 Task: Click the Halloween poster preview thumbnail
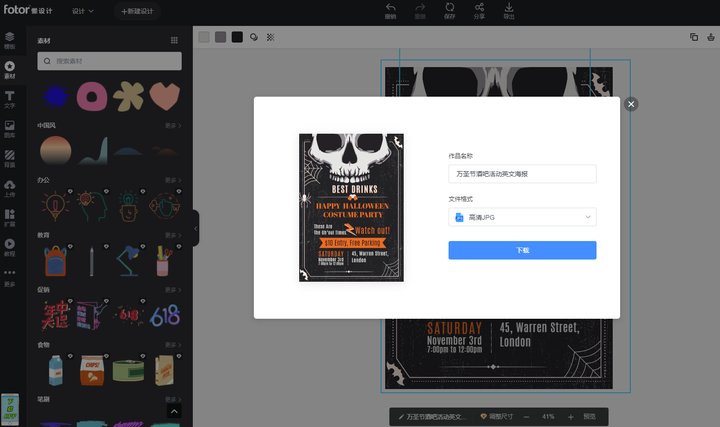coord(350,207)
